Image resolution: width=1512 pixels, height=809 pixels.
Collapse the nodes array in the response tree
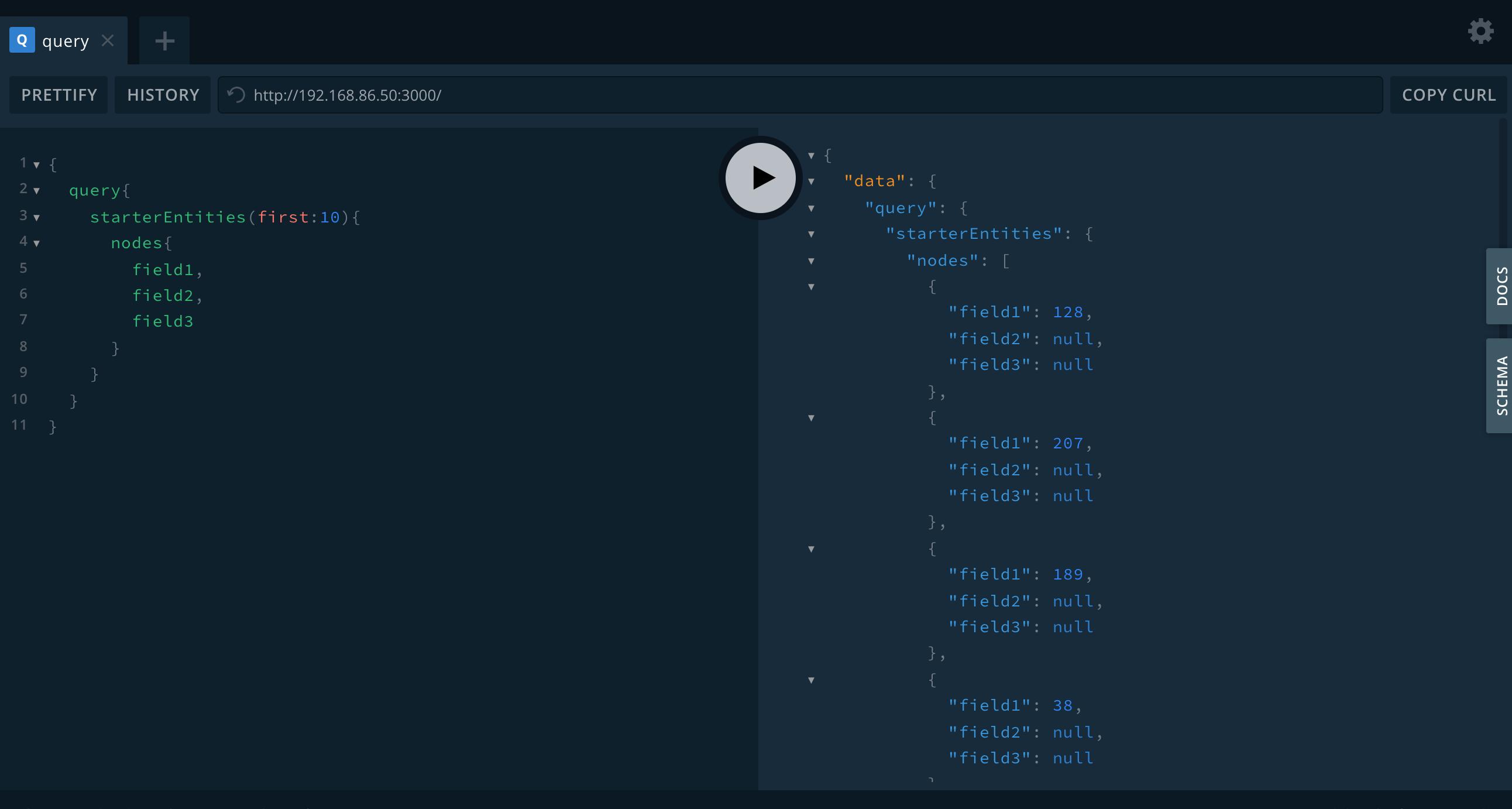[x=810, y=261]
